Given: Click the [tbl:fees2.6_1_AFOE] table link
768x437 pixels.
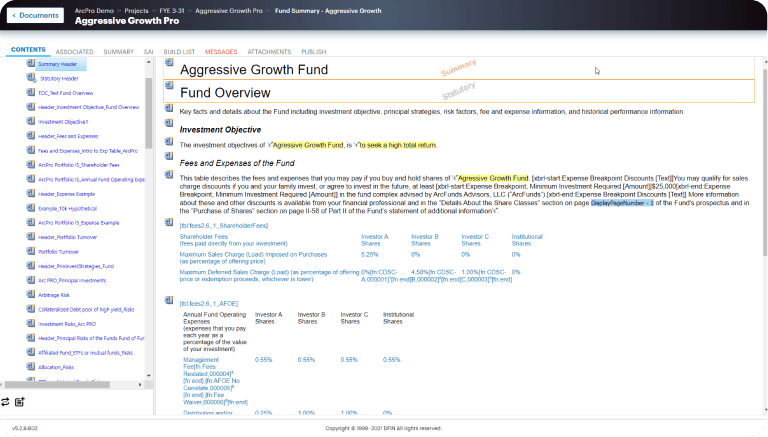Looking at the screenshot, I should (209, 303).
